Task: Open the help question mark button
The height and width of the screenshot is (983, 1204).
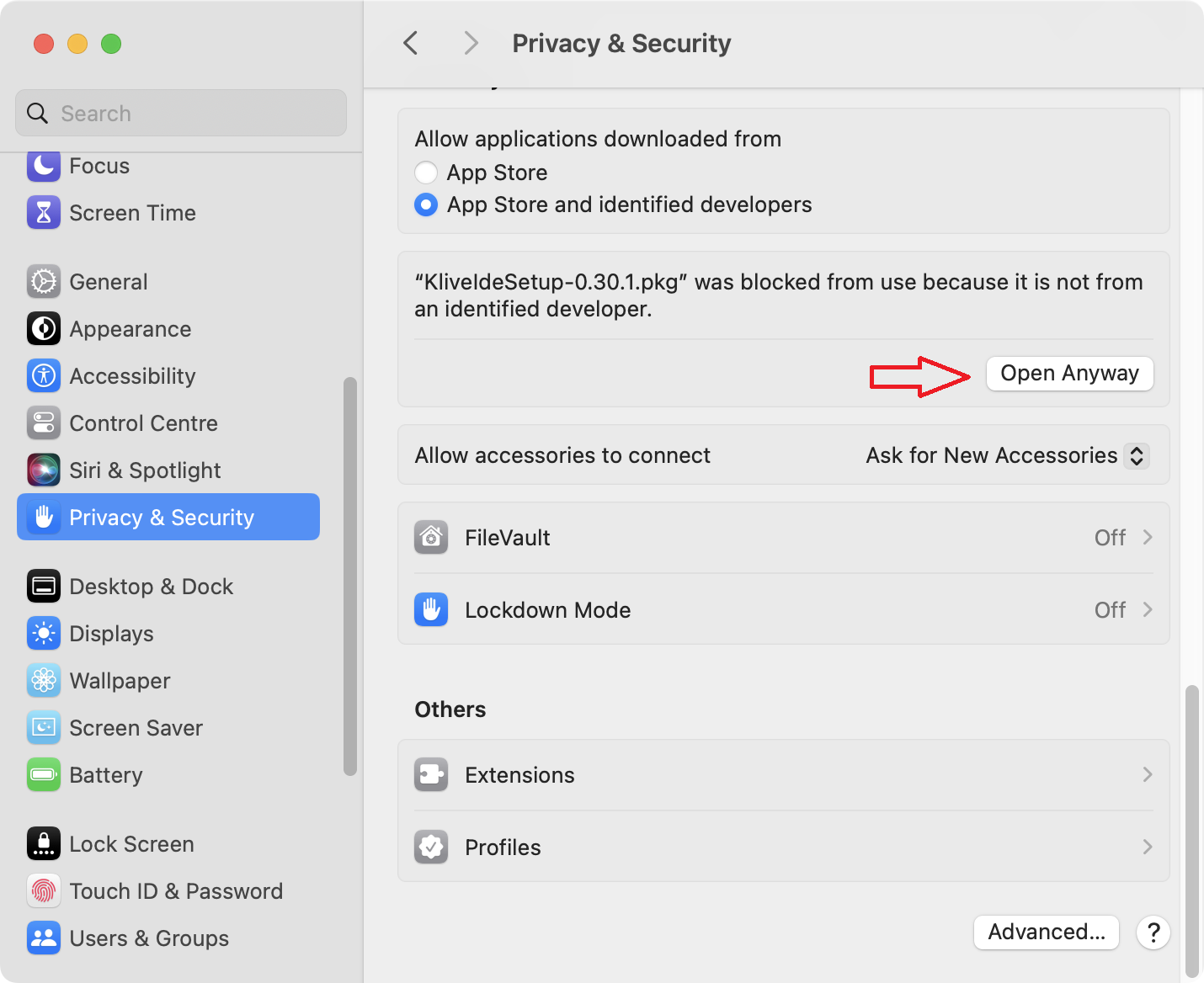Action: point(1153,933)
